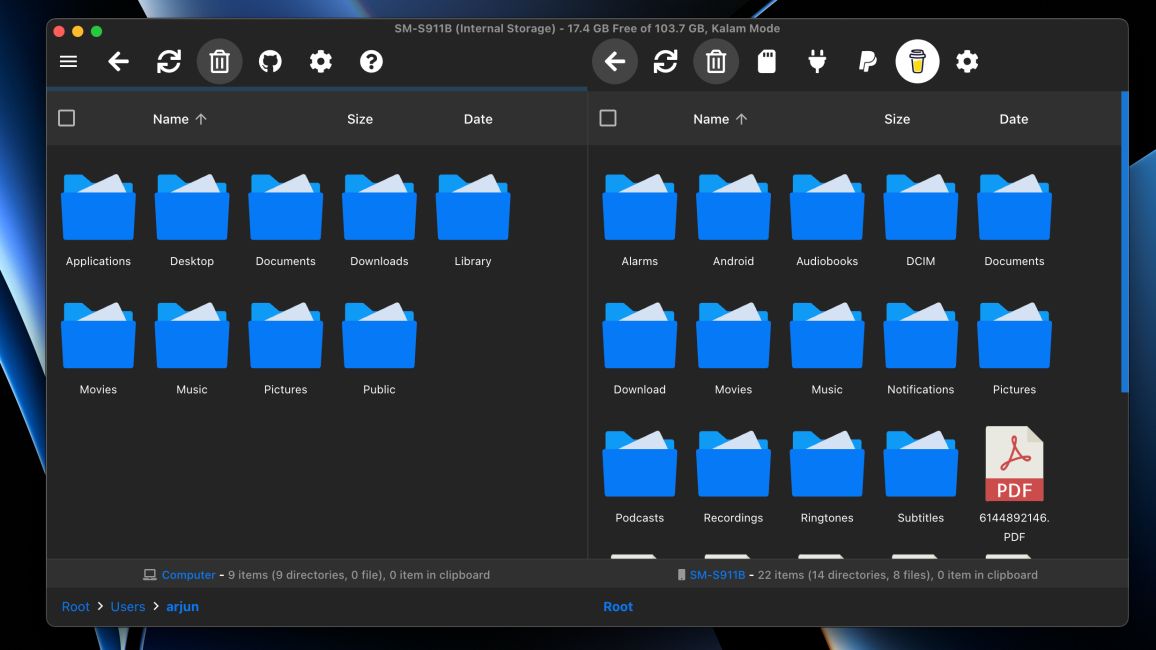
Task: Open the Users breadcrumb link
Action: click(128, 606)
